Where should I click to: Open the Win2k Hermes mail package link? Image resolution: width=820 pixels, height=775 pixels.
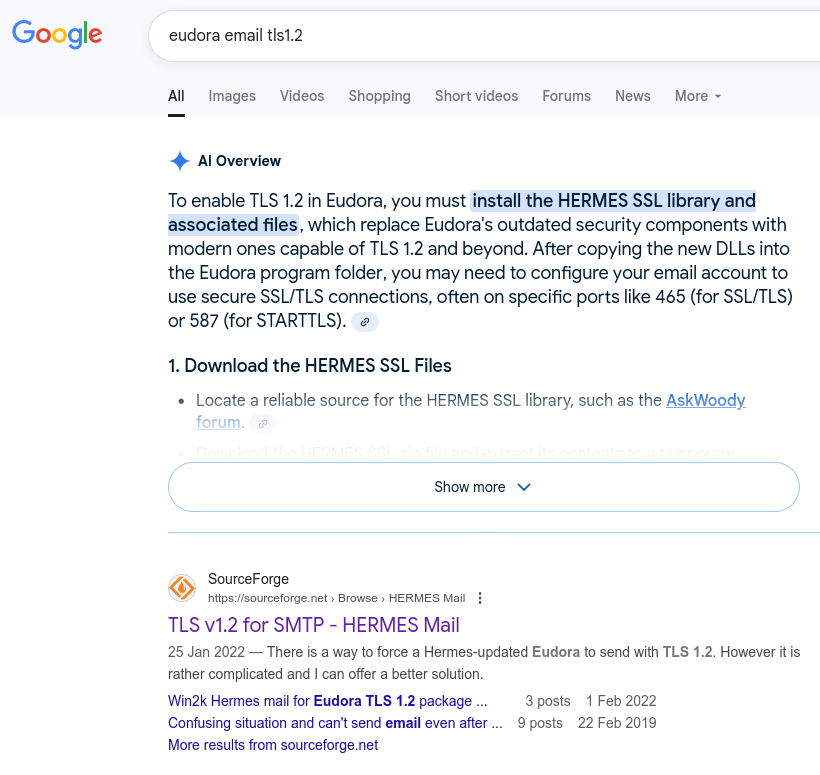[x=327, y=700]
